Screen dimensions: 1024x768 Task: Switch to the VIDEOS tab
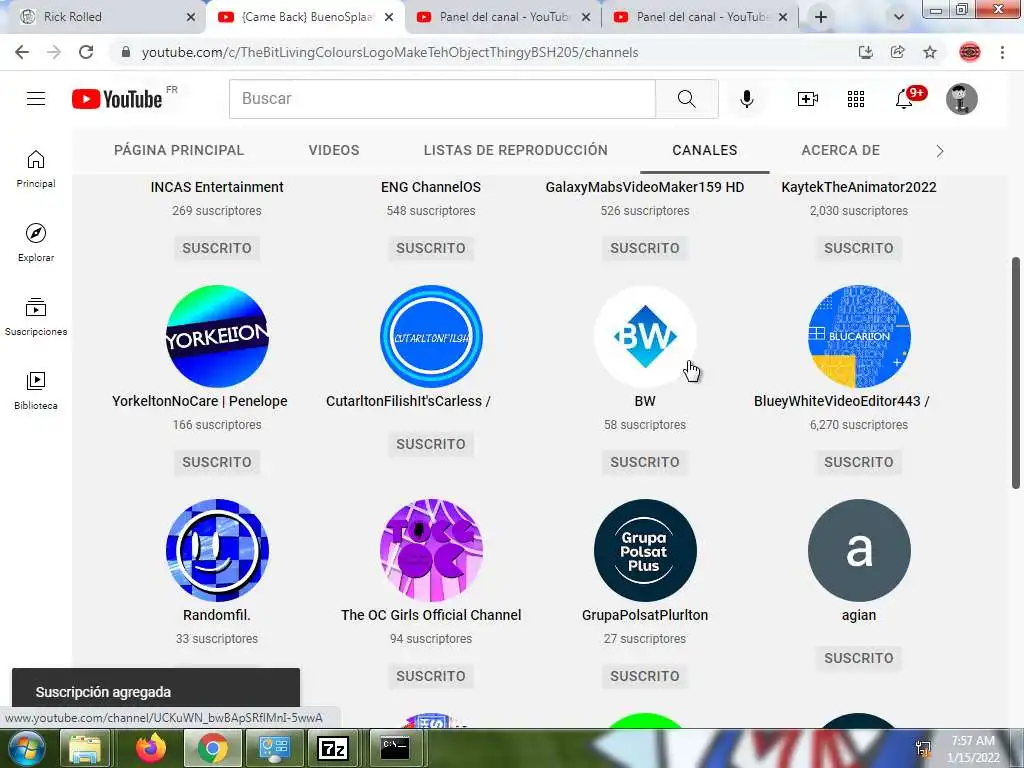[334, 150]
